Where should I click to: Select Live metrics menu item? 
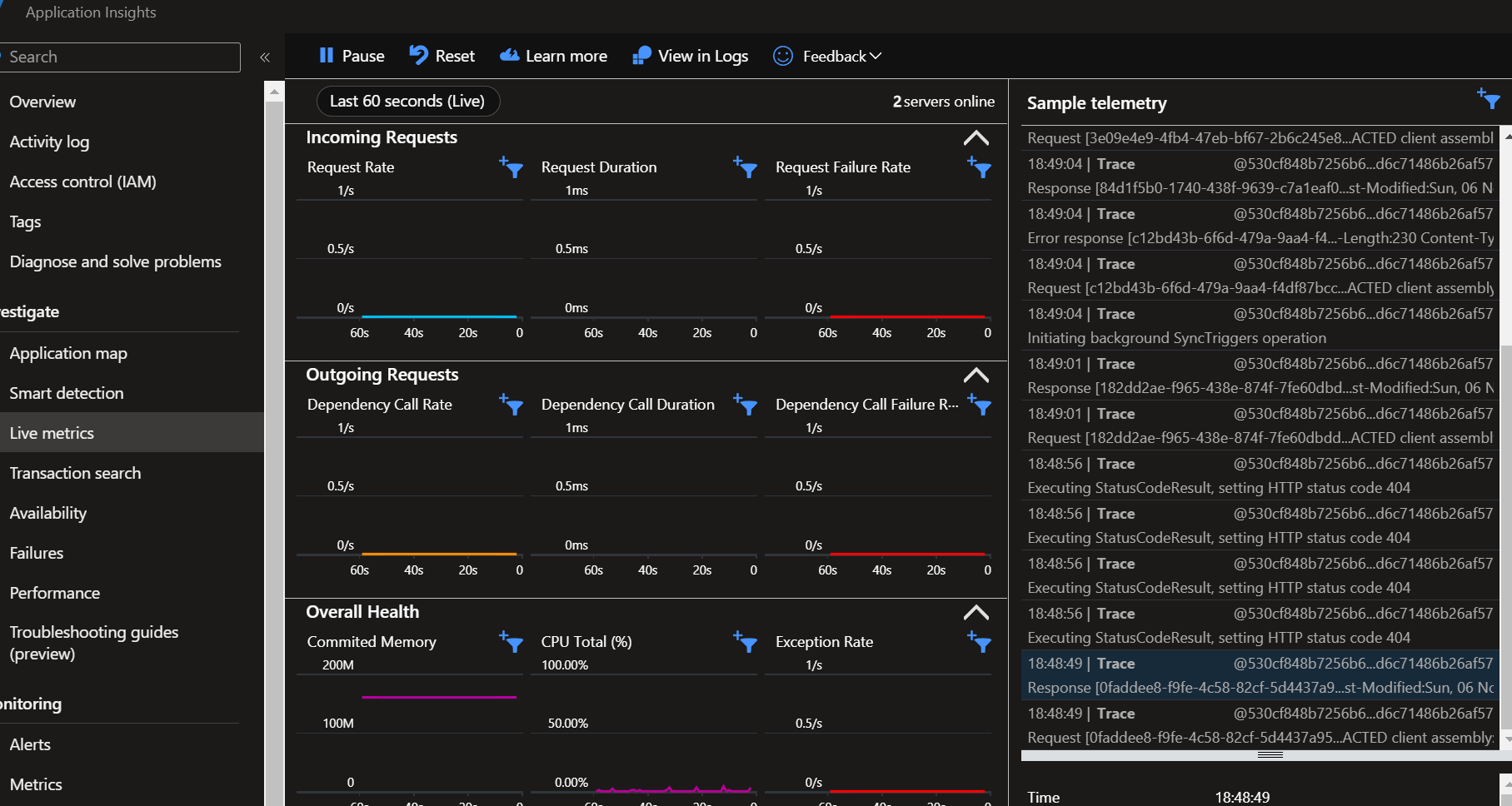click(x=132, y=433)
